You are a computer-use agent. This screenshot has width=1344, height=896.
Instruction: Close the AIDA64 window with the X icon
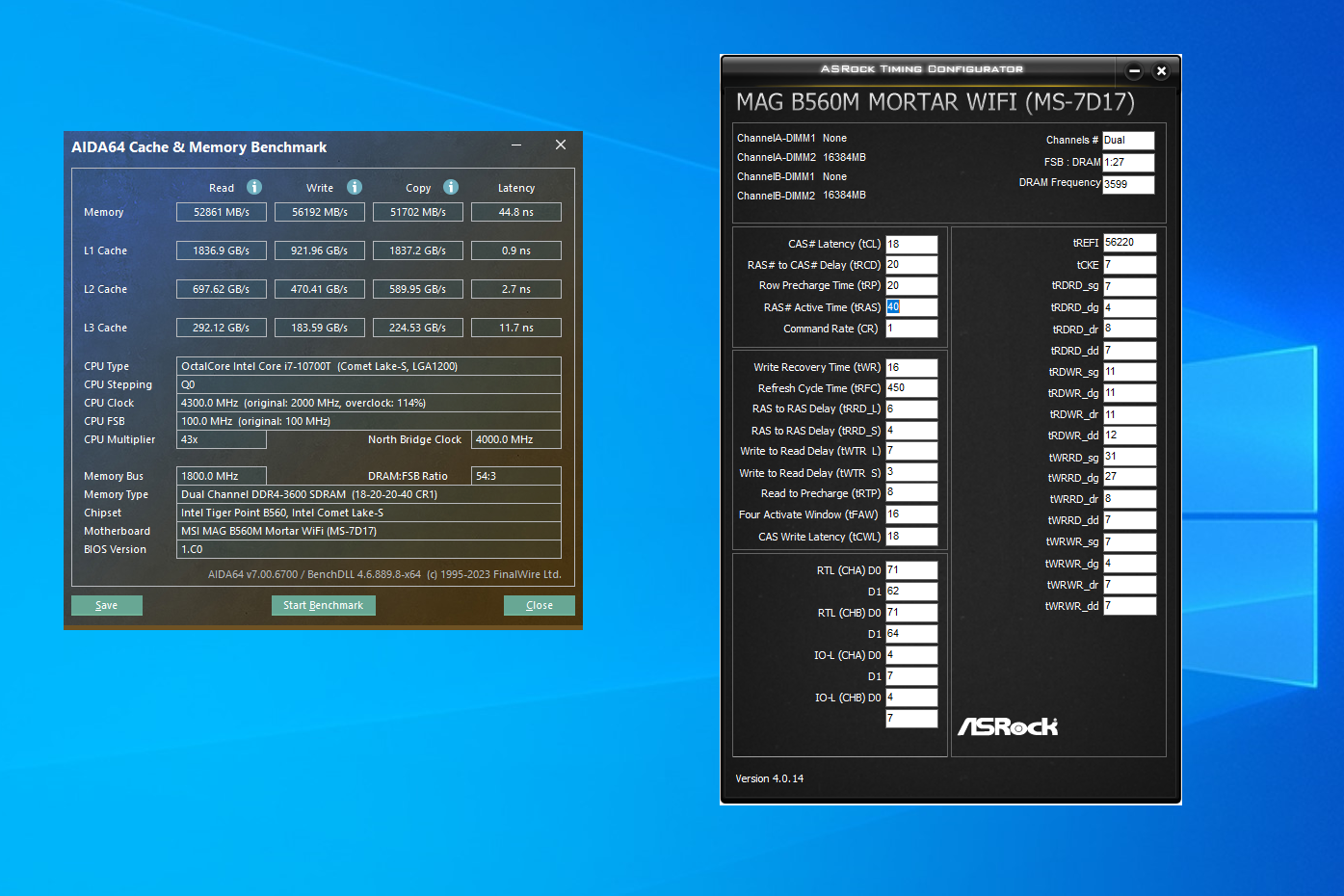561,145
